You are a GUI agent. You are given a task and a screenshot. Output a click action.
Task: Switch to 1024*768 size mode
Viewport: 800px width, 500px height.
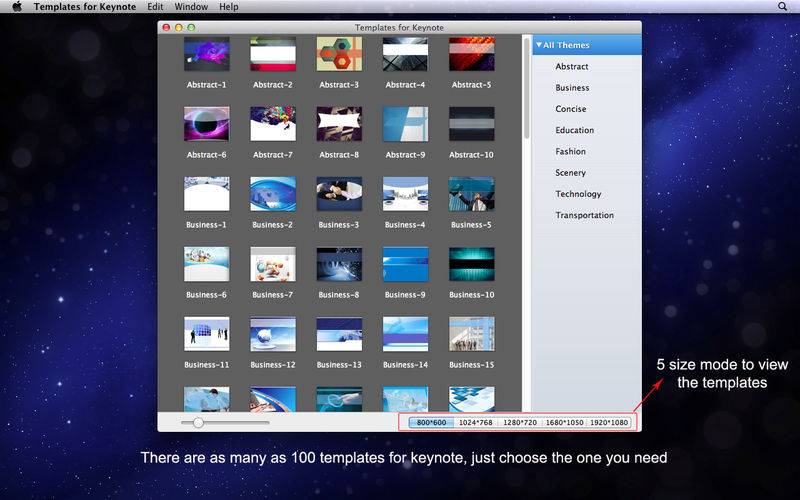click(x=476, y=422)
